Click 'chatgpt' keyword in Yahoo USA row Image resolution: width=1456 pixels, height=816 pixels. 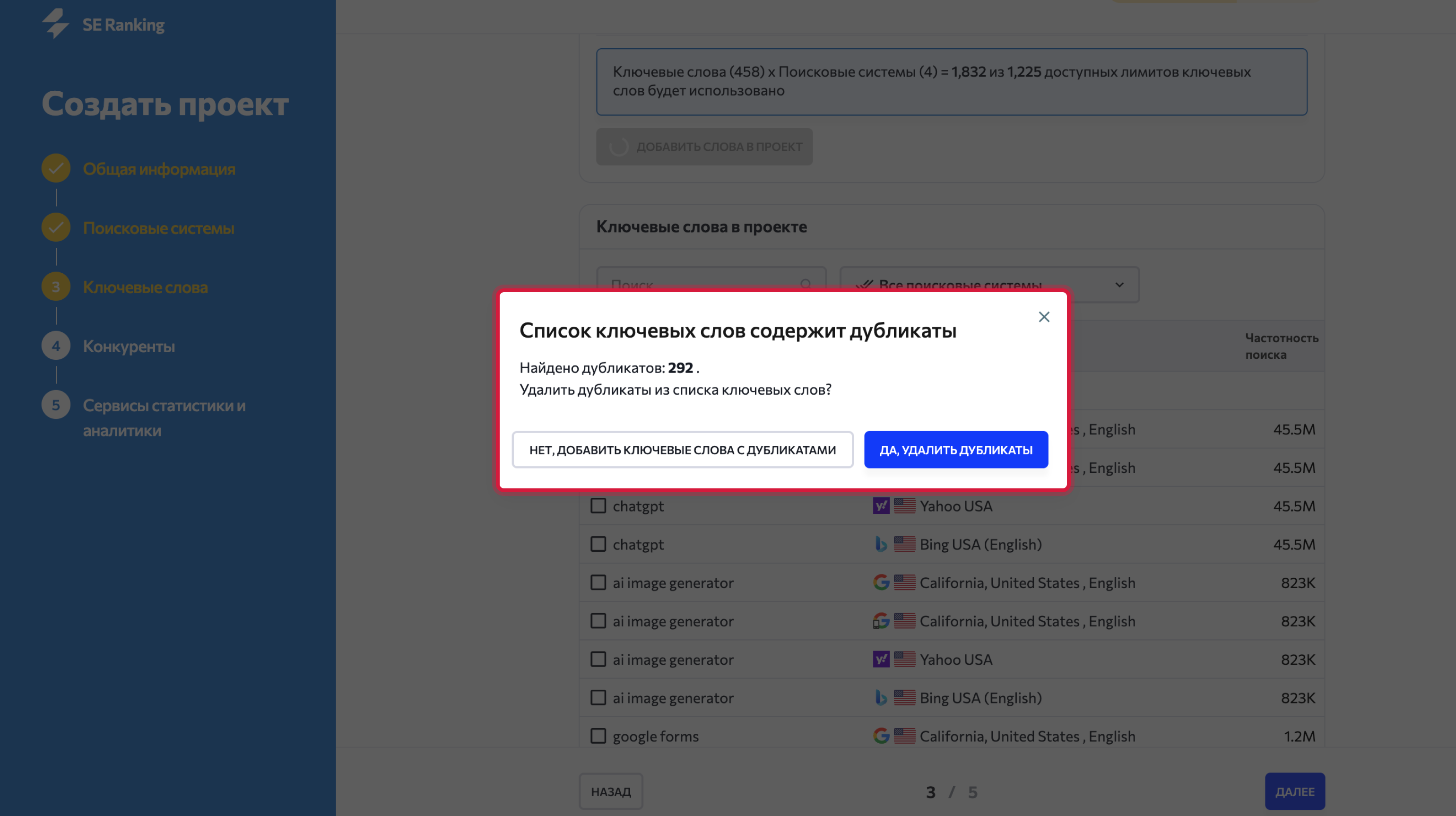pyautogui.click(x=638, y=506)
